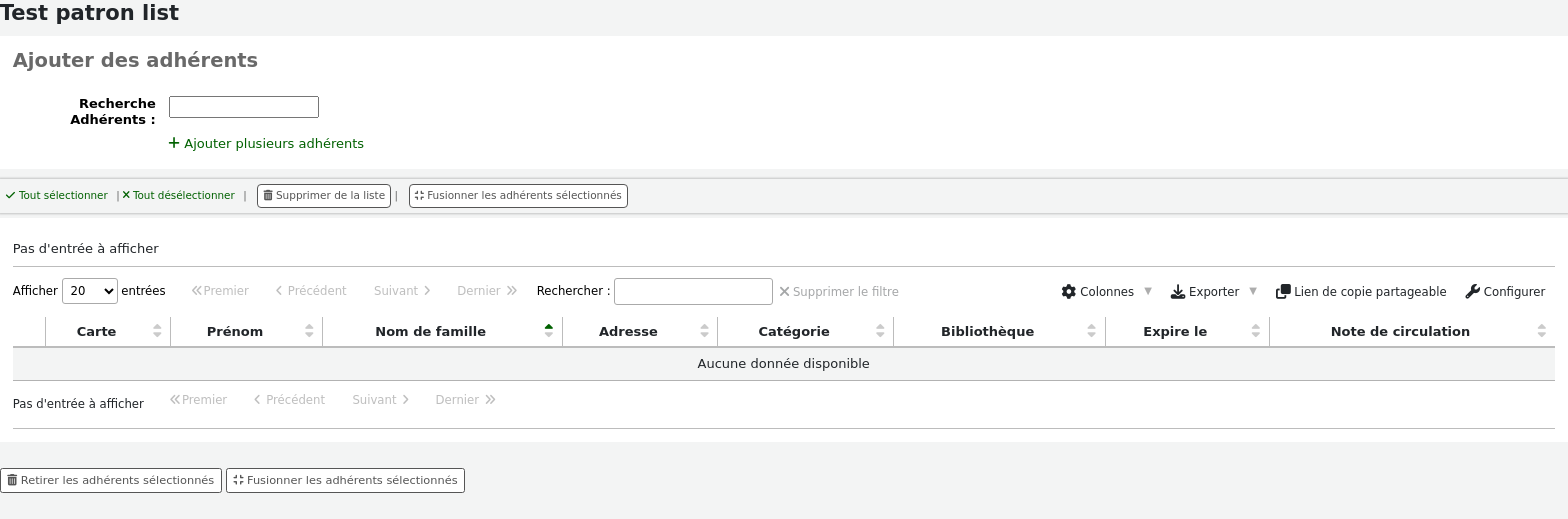Image resolution: width=1568 pixels, height=519 pixels.
Task: Click Suivant in the top pagination
Action: click(402, 291)
